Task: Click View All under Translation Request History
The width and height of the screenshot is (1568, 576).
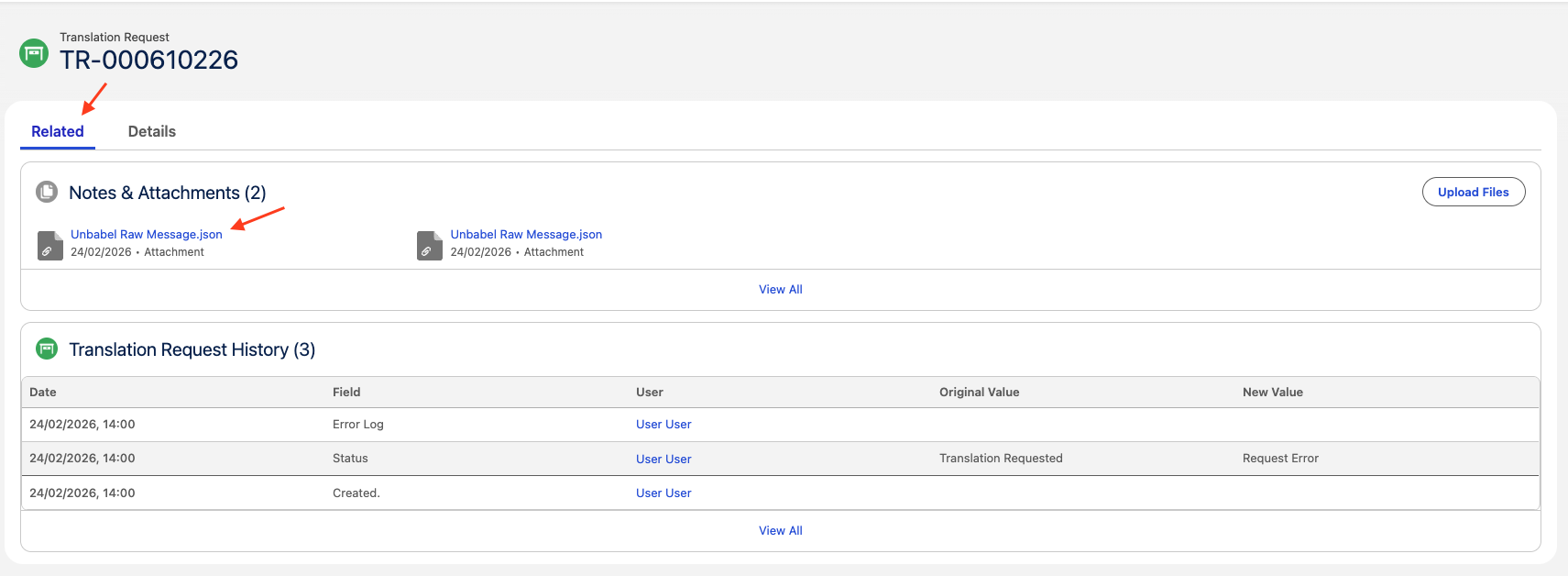Action: click(x=781, y=530)
